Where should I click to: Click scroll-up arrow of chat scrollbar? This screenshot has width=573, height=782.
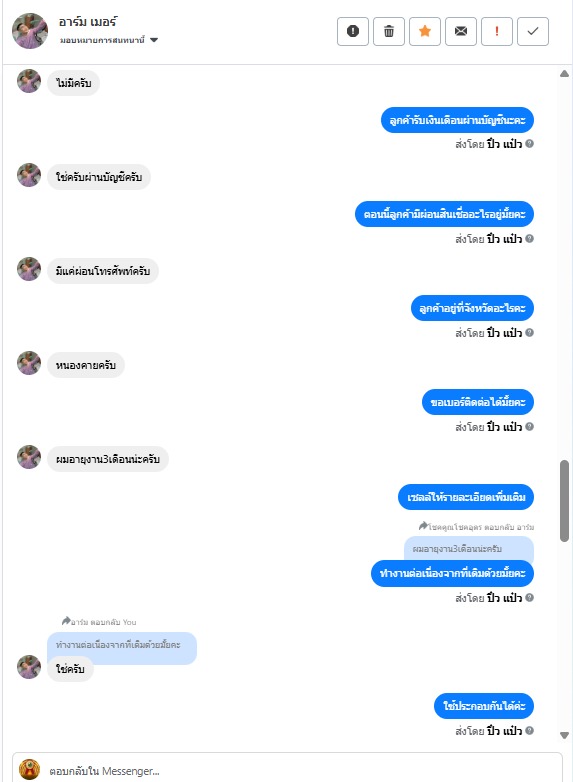point(565,74)
